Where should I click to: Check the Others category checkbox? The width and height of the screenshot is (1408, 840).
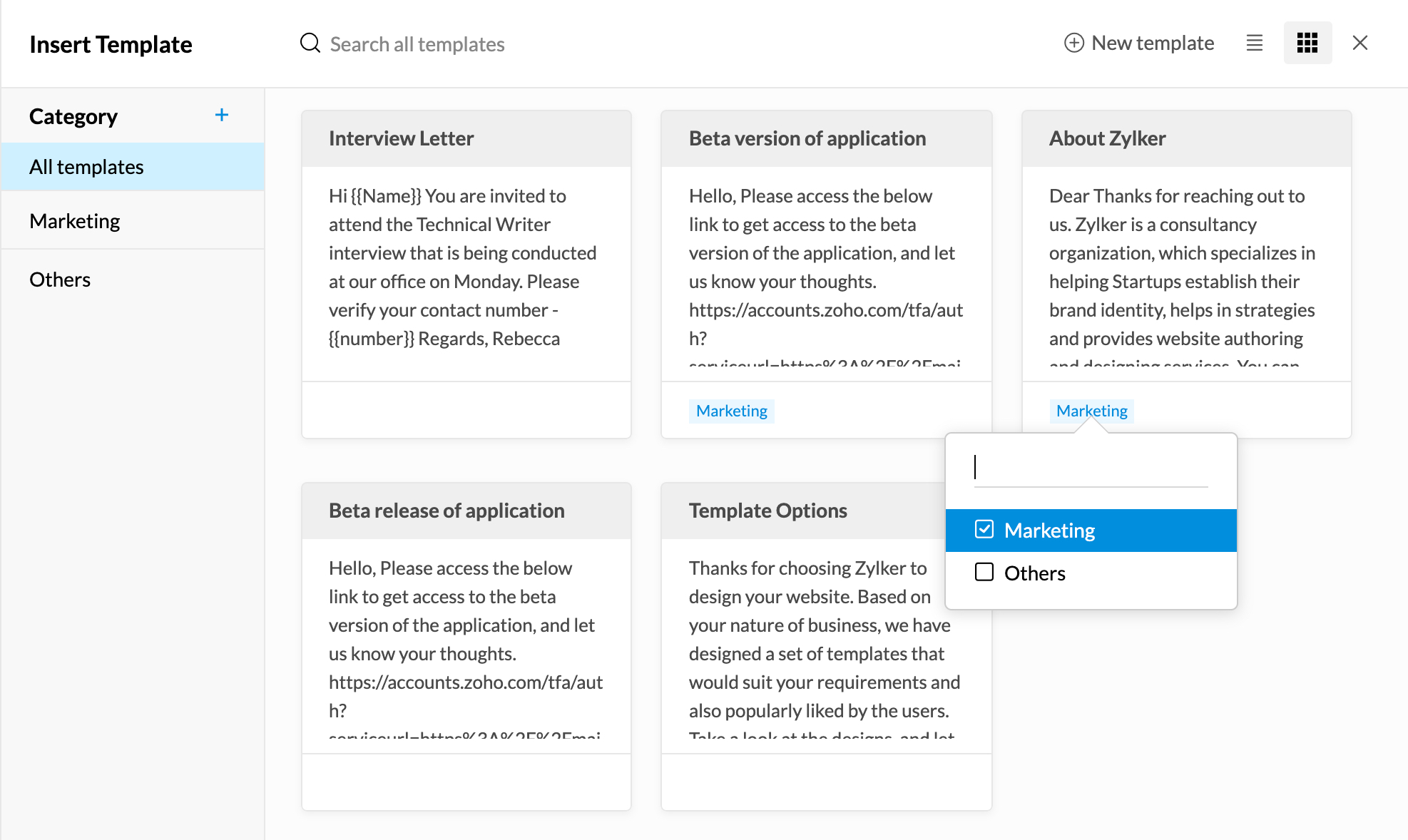click(x=984, y=572)
